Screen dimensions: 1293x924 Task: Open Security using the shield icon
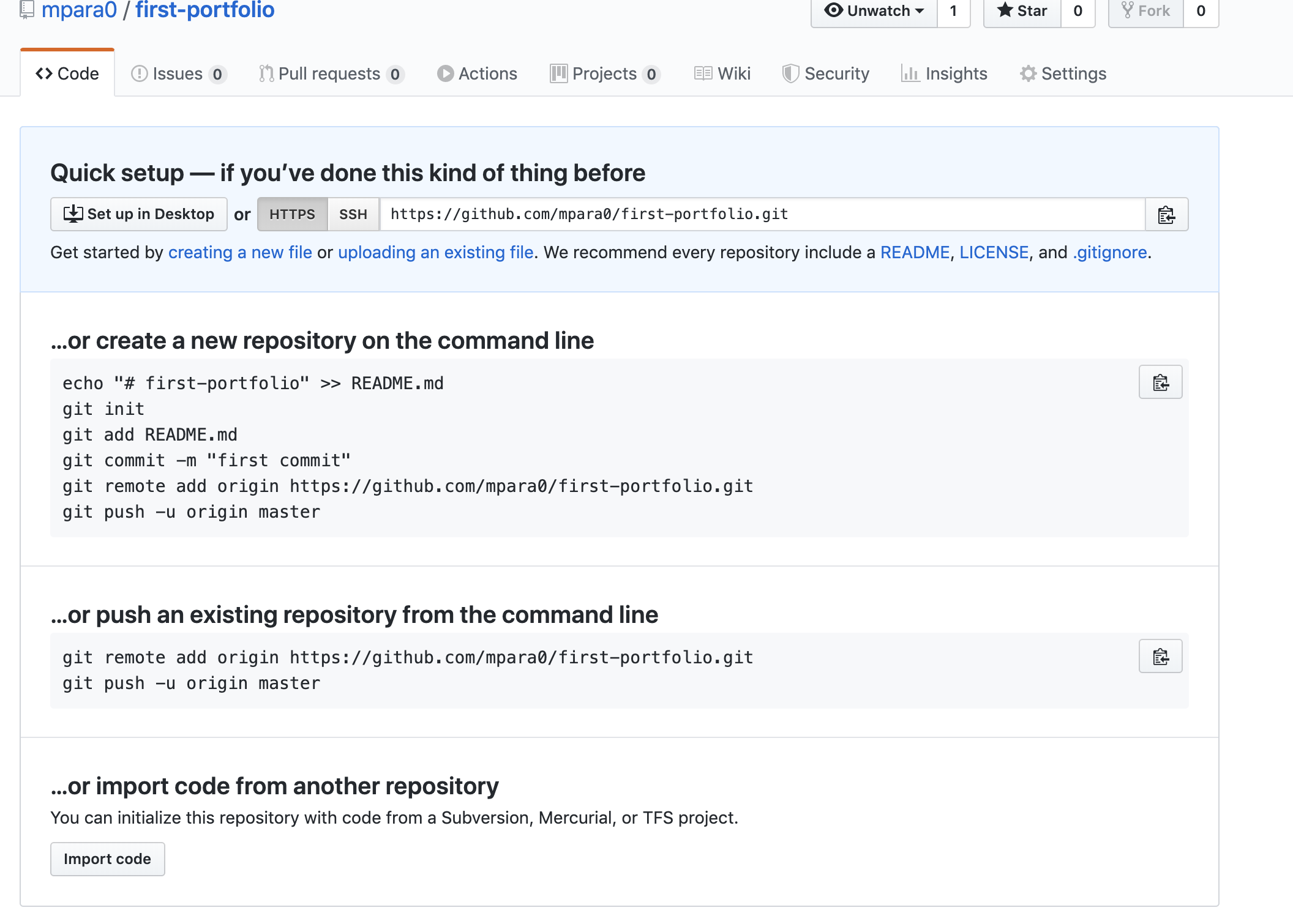click(x=790, y=73)
